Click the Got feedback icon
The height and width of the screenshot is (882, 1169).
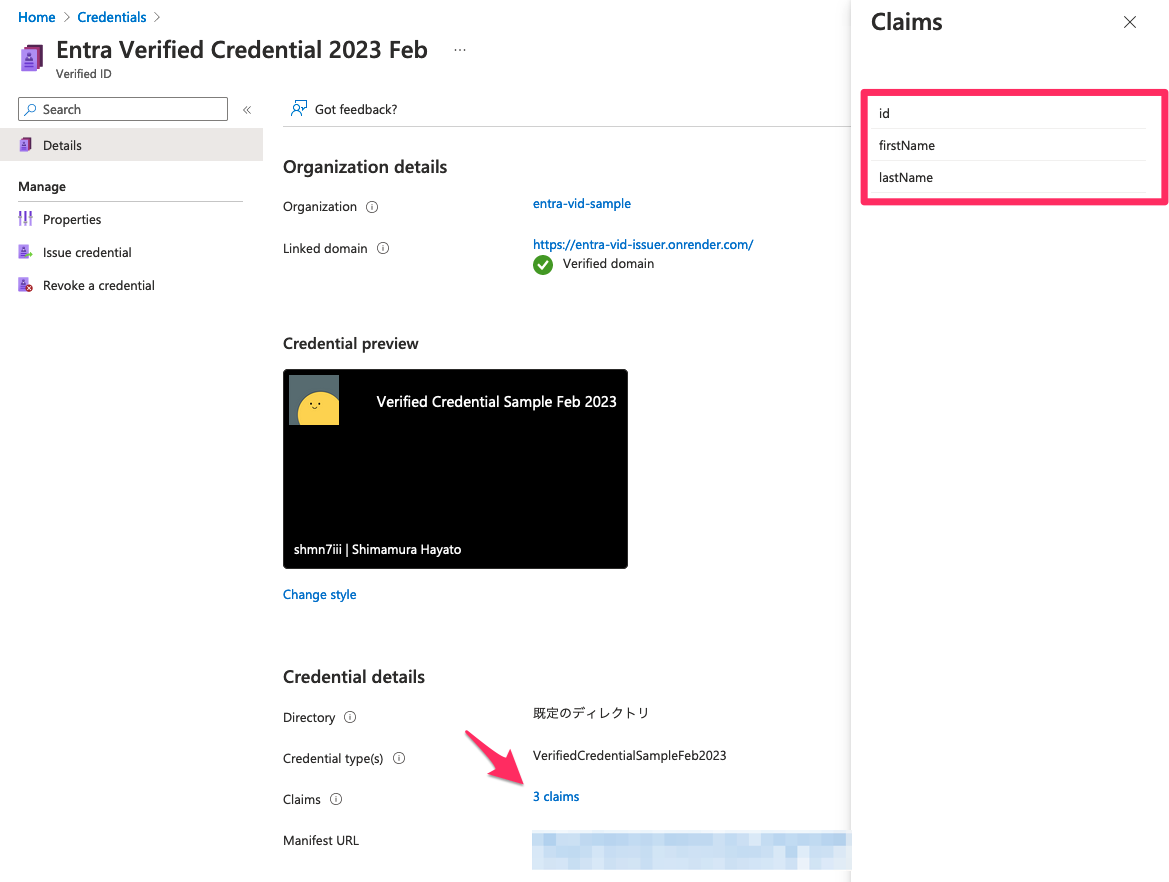(298, 109)
